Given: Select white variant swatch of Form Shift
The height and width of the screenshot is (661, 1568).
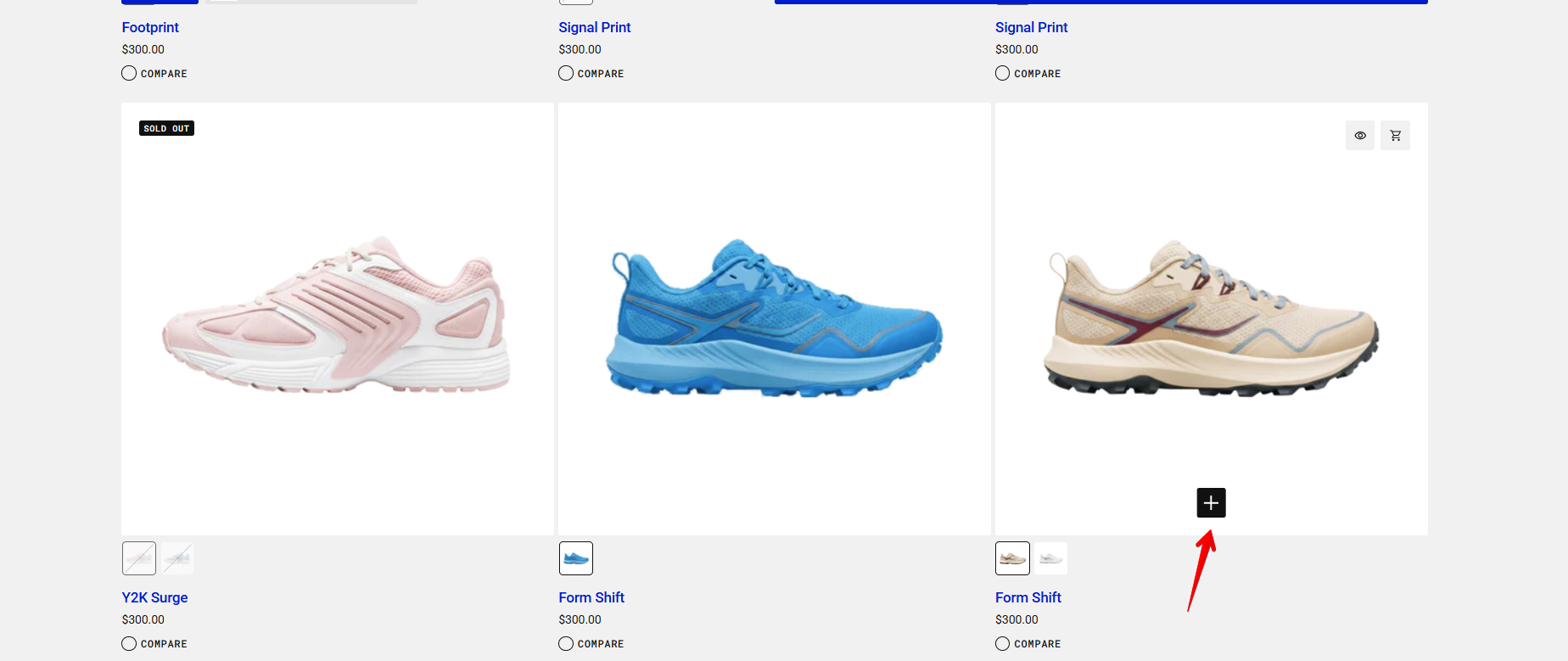Looking at the screenshot, I should point(1051,558).
